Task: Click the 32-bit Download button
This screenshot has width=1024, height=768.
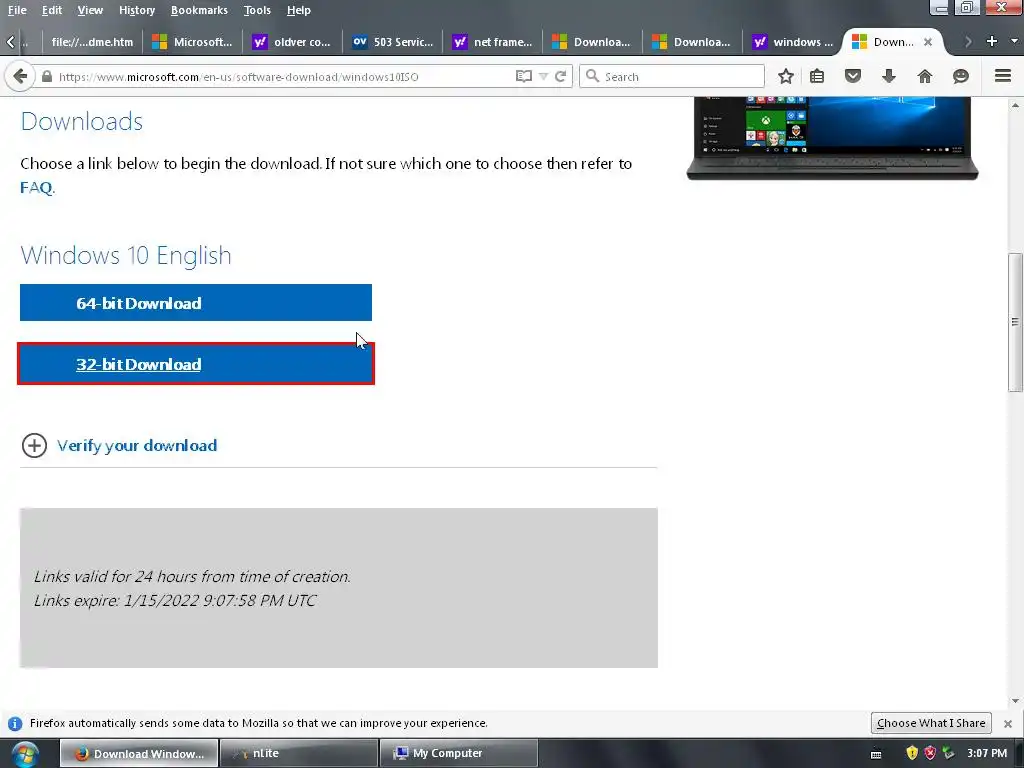Action: [x=196, y=364]
